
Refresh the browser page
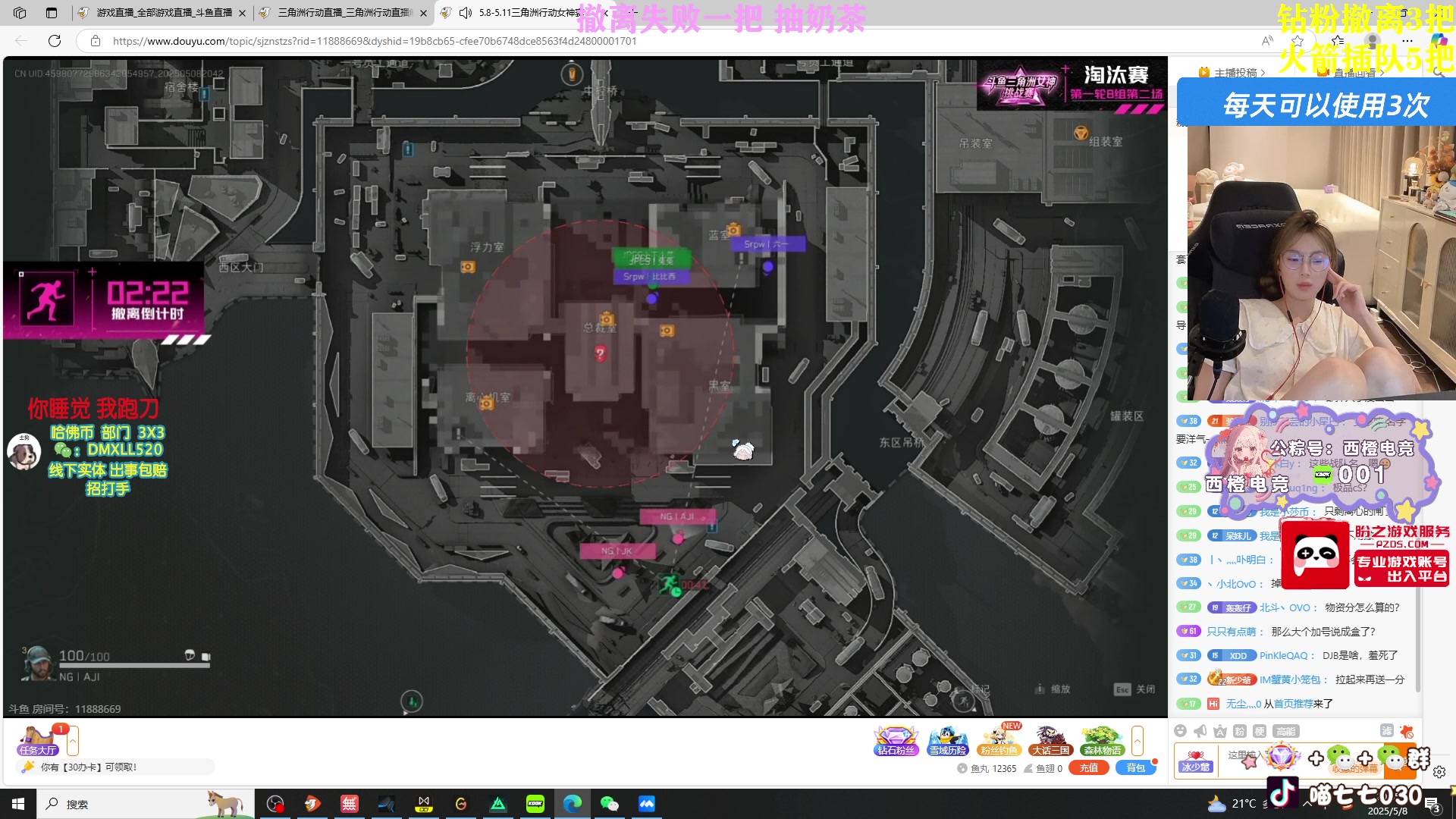coord(55,41)
